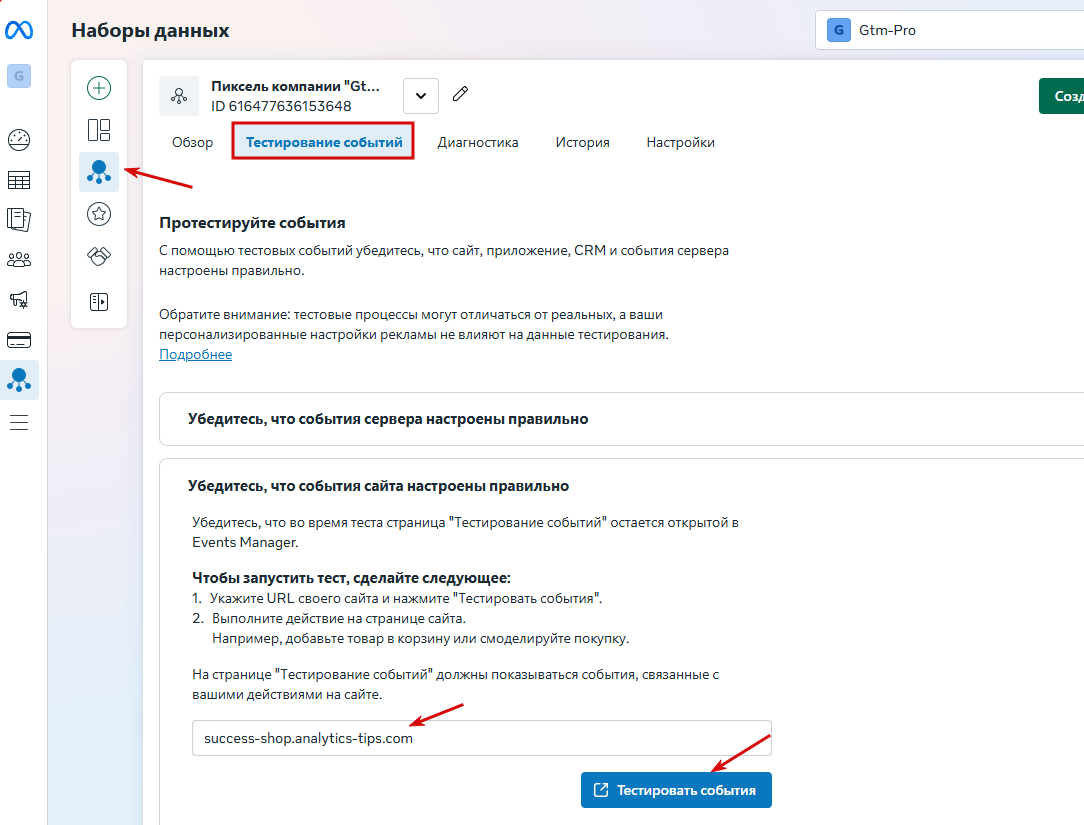The height and width of the screenshot is (825, 1084).
Task: Open the overview layout panel icon
Action: [x=99, y=130]
